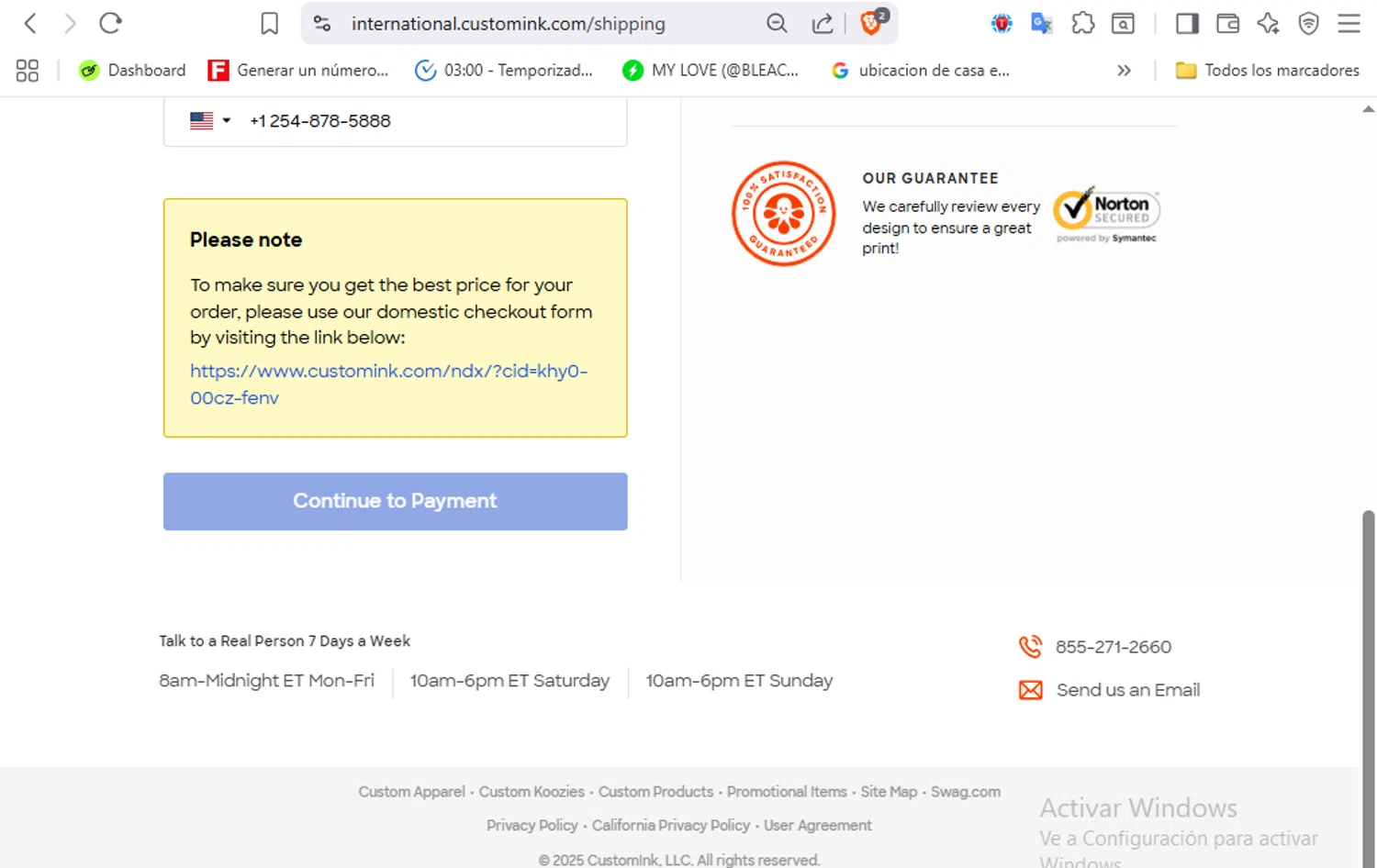Open Todos los marcadores folder
The height and width of the screenshot is (868, 1377).
click(1267, 71)
